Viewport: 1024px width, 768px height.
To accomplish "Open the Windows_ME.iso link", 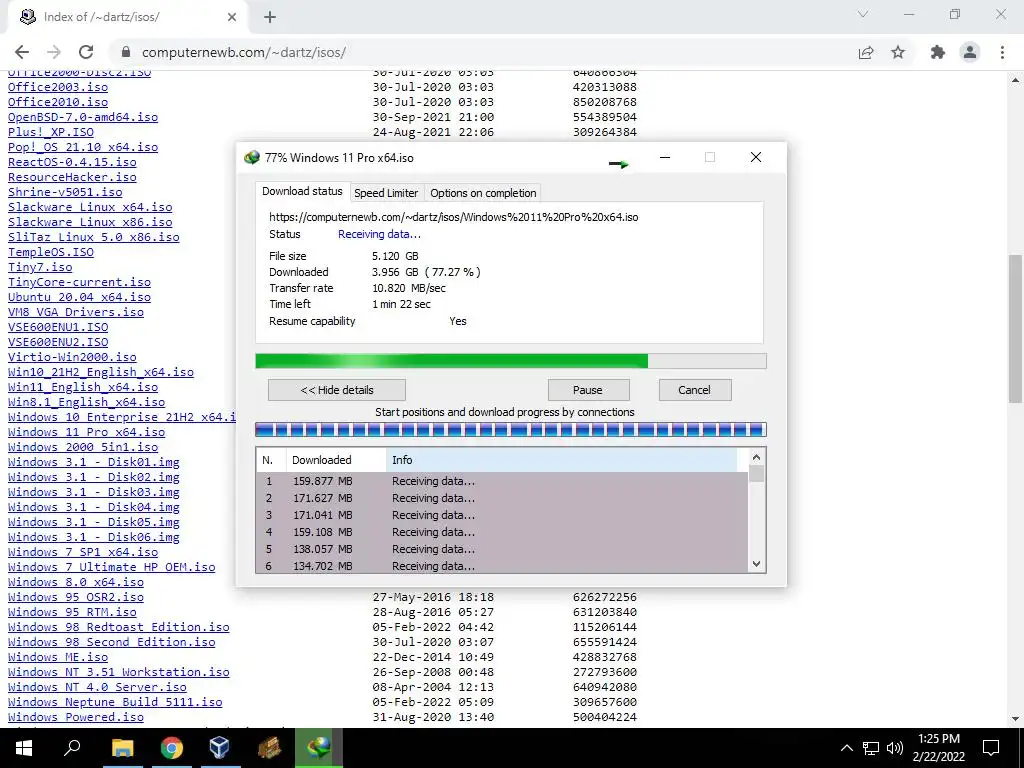I will click(58, 657).
